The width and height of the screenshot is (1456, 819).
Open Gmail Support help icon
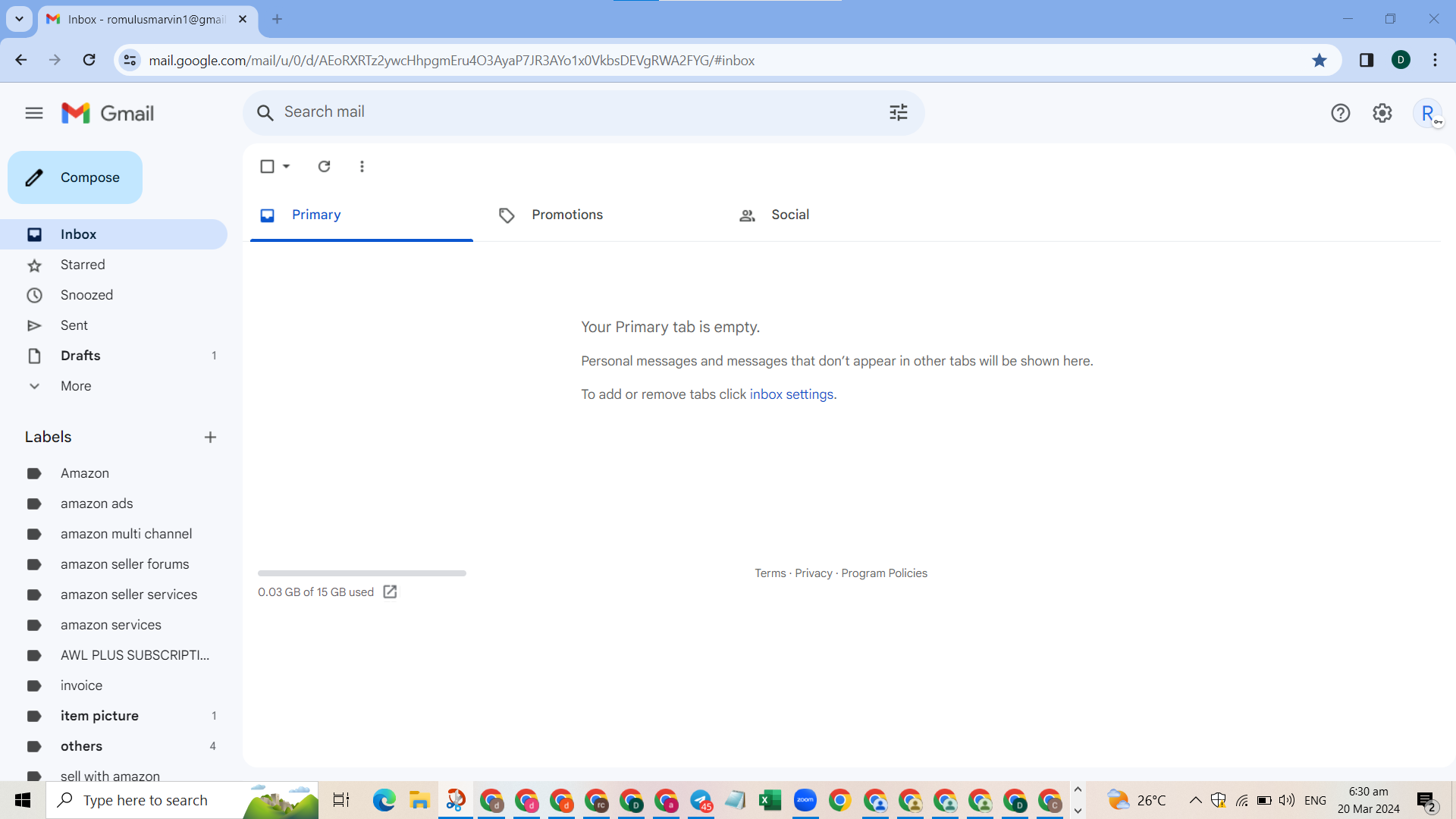pyautogui.click(x=1340, y=113)
